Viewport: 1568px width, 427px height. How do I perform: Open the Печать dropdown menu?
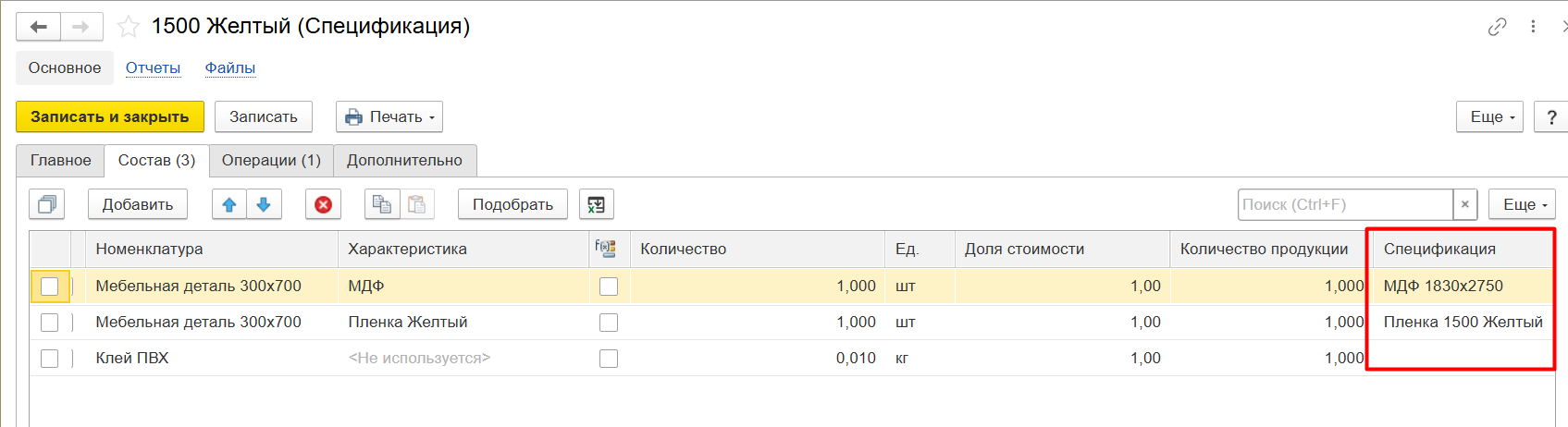389,116
